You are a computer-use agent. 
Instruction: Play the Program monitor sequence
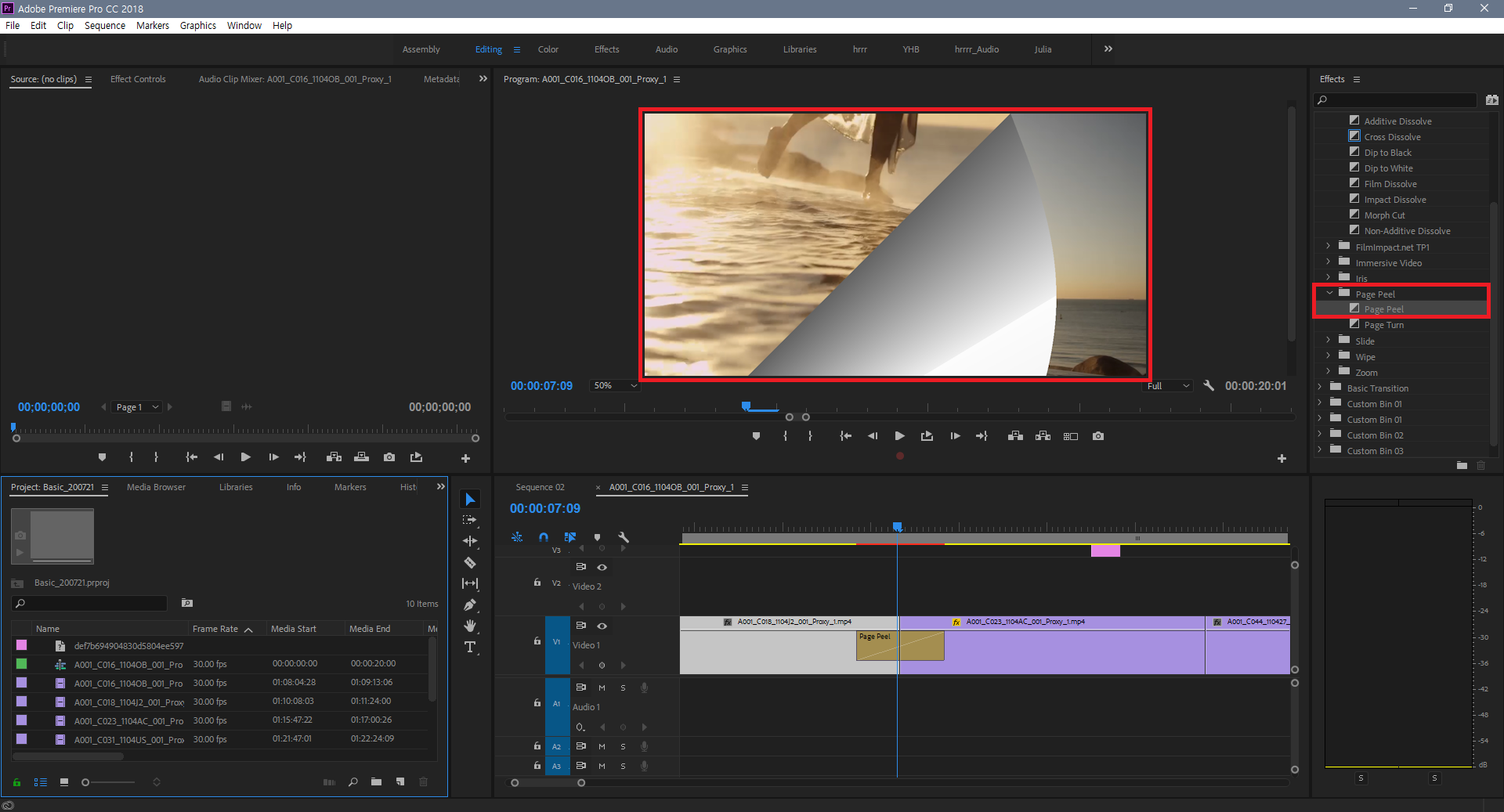899,436
